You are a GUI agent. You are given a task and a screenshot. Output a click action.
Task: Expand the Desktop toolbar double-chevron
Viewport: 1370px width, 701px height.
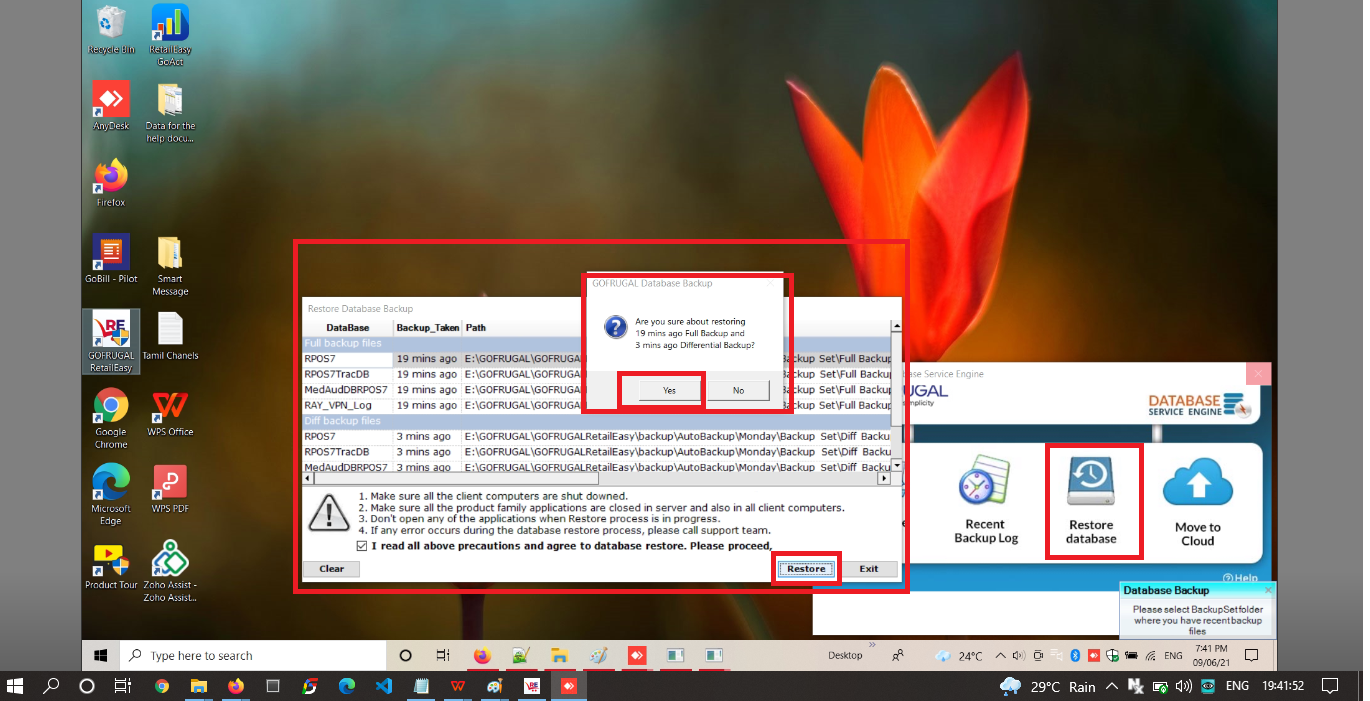point(872,645)
